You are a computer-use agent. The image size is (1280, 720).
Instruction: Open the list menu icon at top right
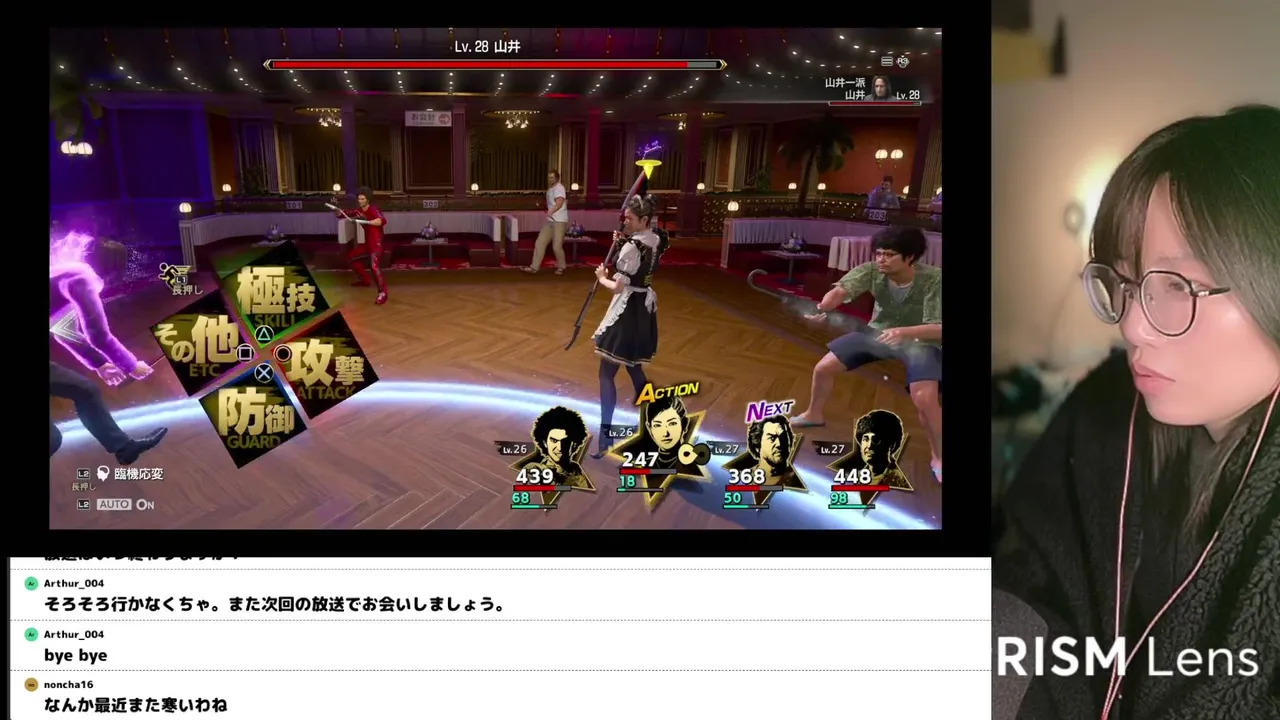tap(887, 61)
